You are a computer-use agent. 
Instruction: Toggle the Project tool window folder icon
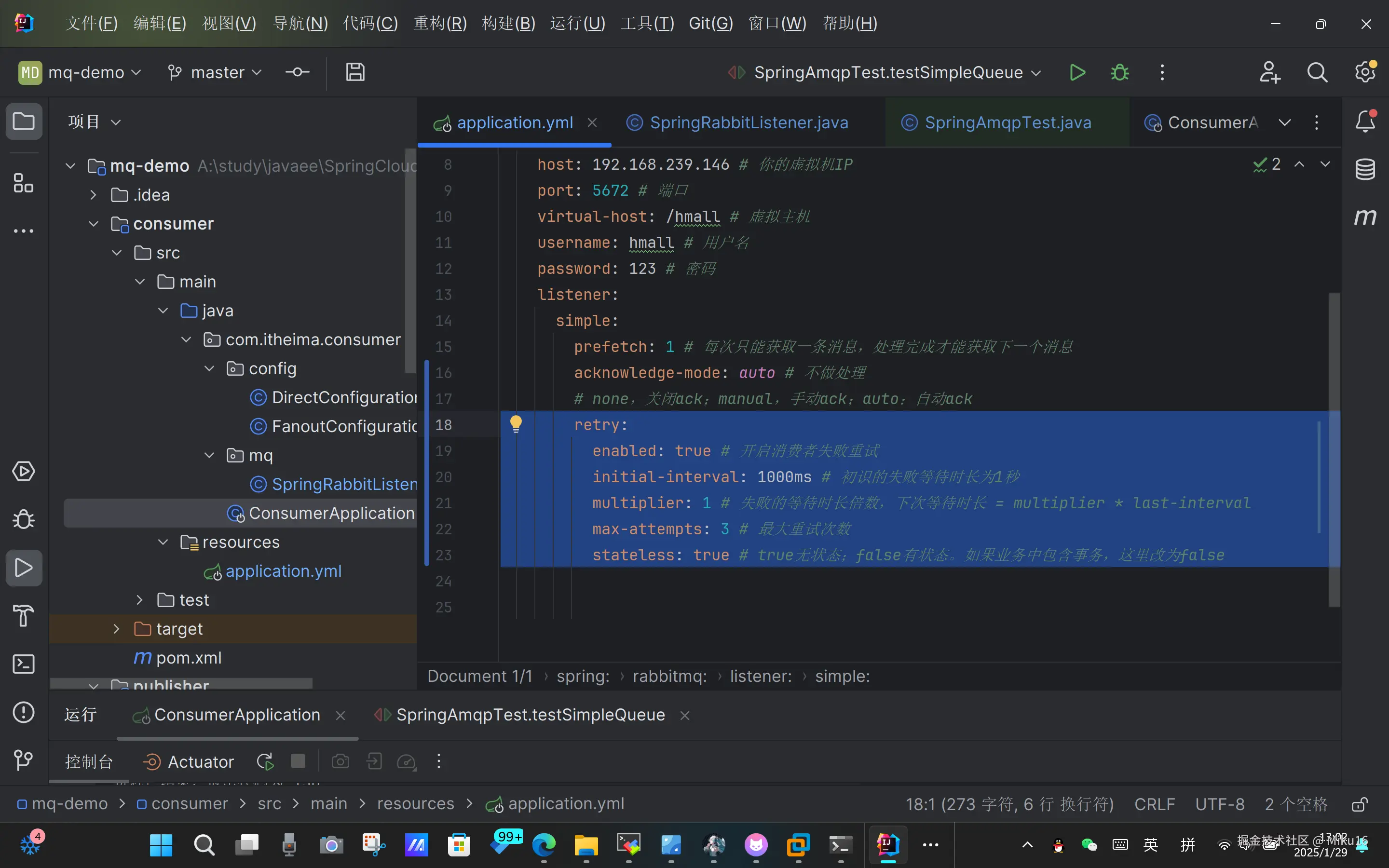[x=24, y=121]
